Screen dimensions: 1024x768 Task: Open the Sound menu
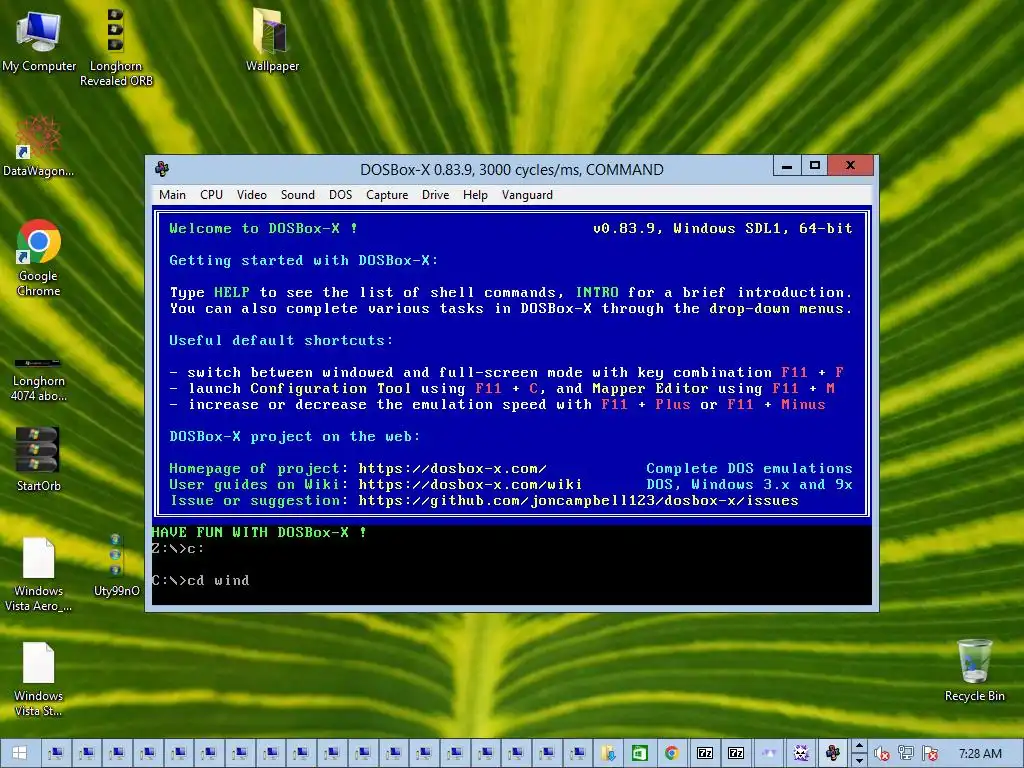click(298, 195)
